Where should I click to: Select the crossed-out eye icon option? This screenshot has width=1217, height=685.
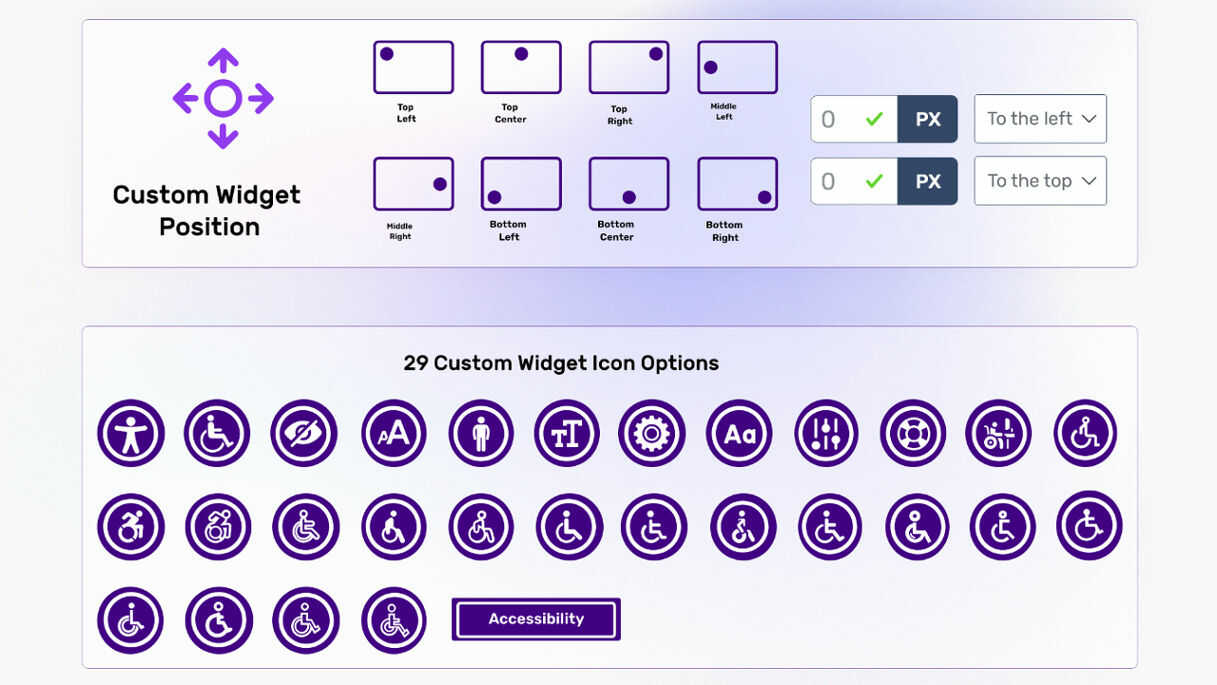[x=304, y=433]
